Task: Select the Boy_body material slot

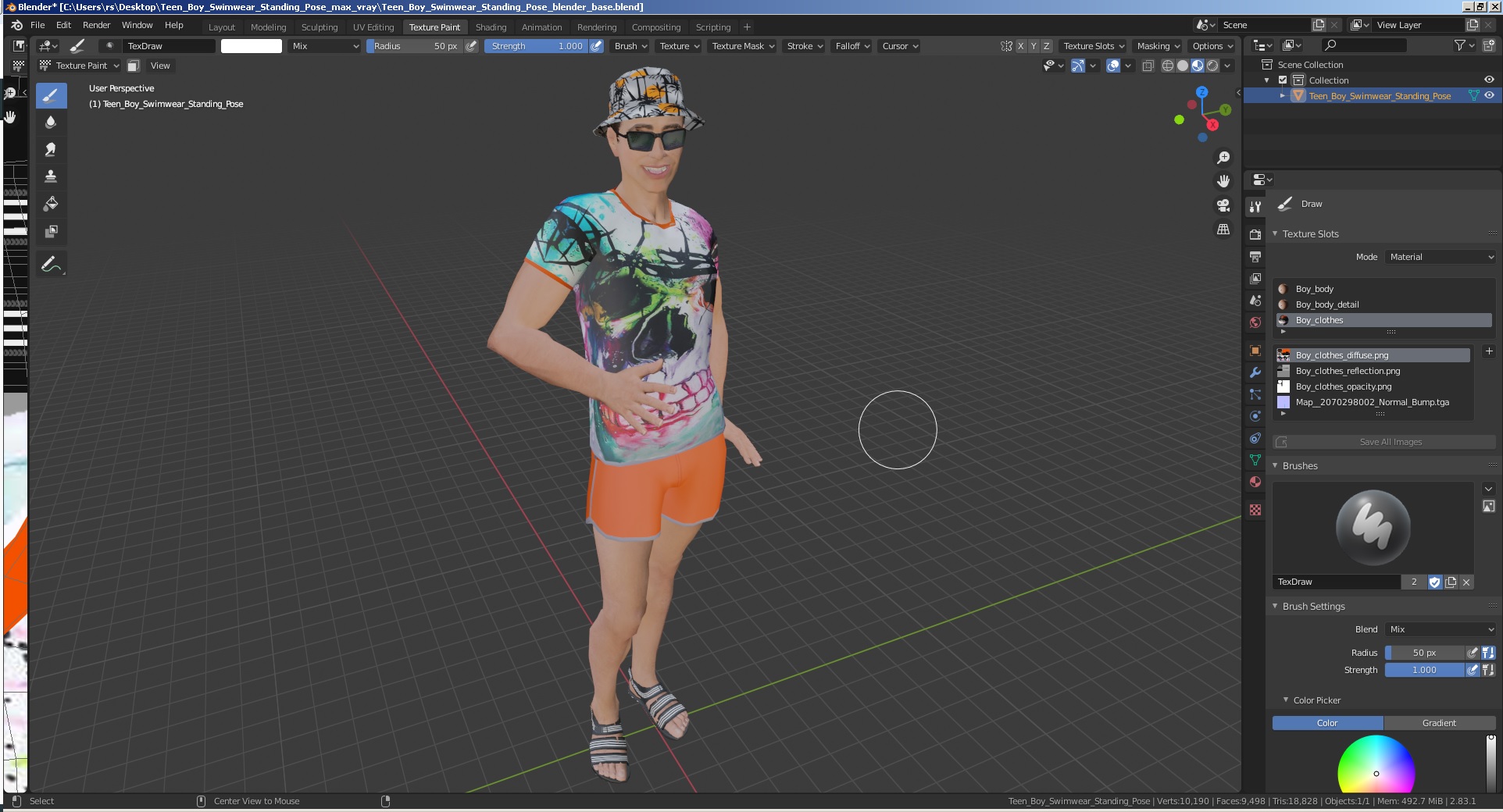Action: click(x=1383, y=289)
